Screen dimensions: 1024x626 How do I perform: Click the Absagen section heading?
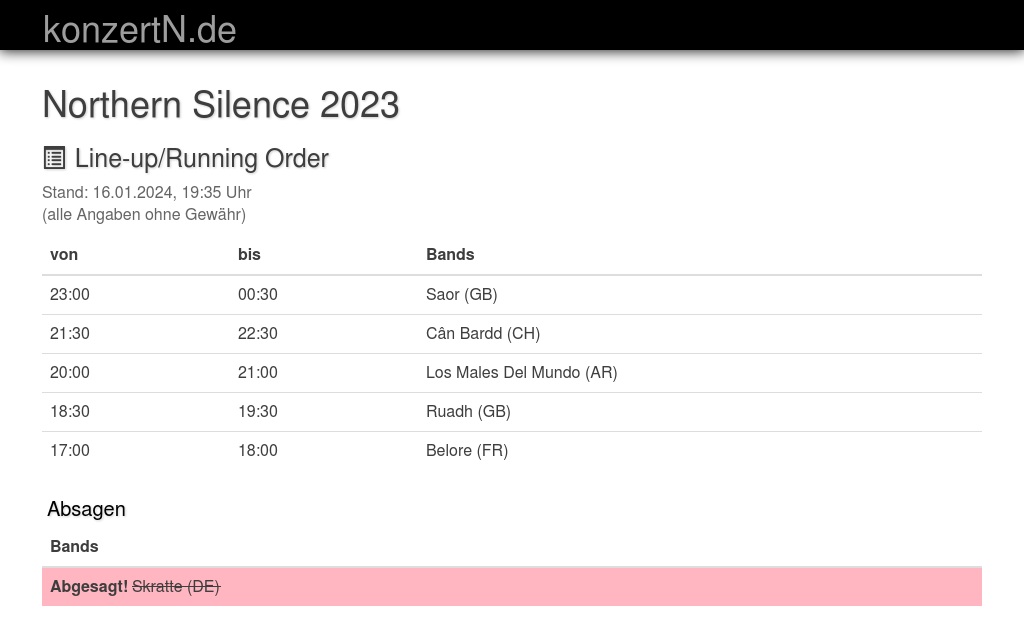click(x=86, y=509)
